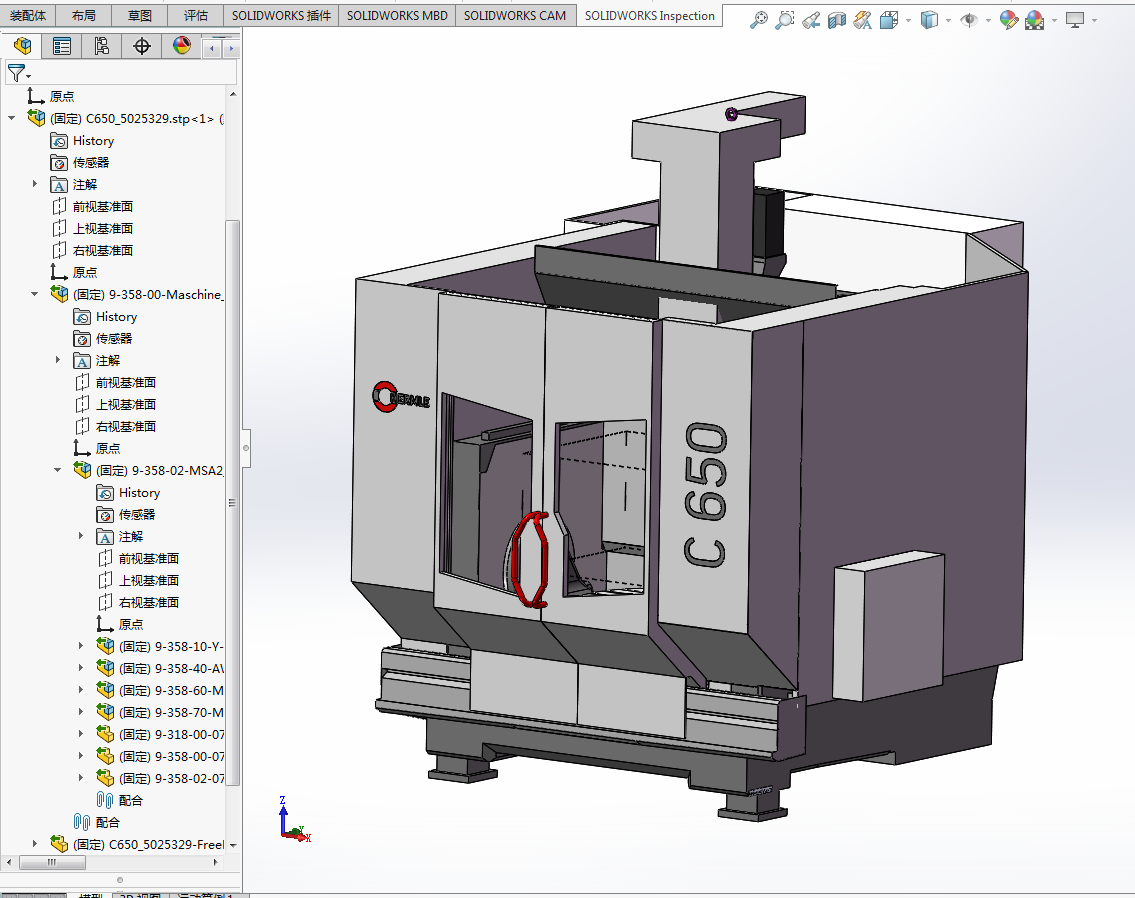Screen dimensions: 1135x898
Task: Switch to the SOLIDWORKS 插件 tab
Action: tap(282, 15)
